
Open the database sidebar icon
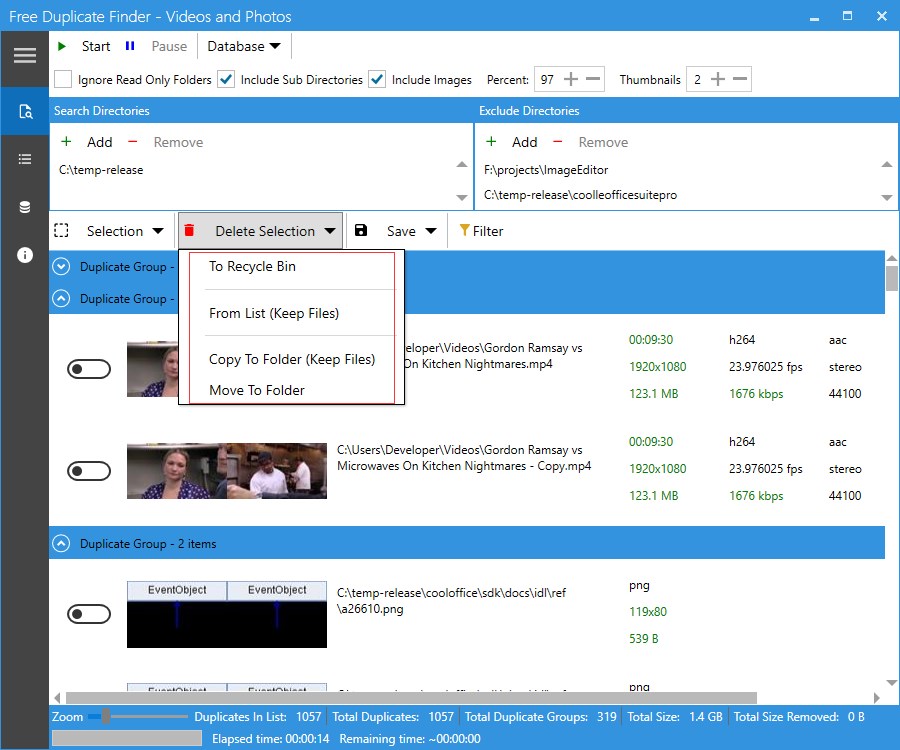point(25,207)
